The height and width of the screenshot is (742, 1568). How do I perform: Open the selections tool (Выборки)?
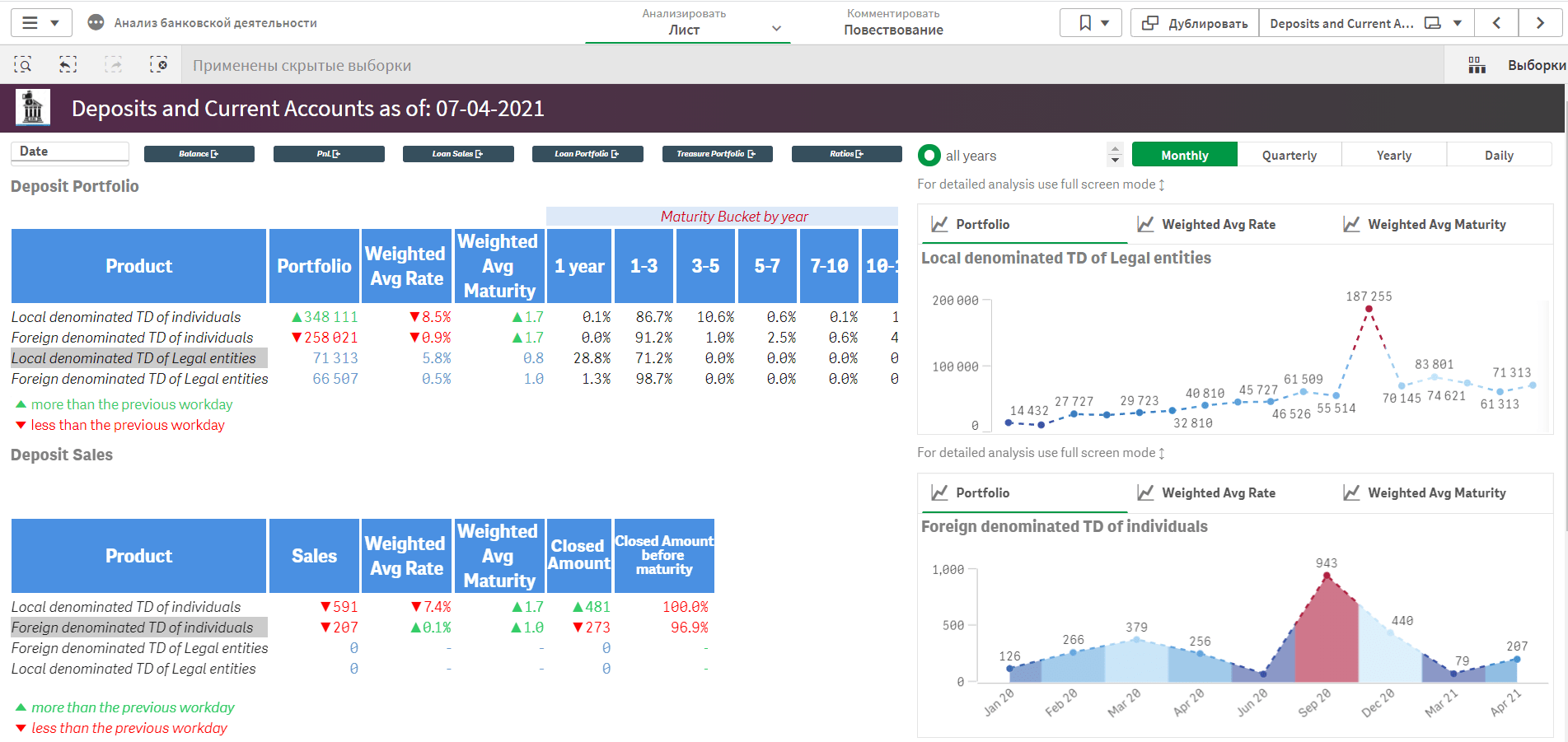coord(1516,65)
